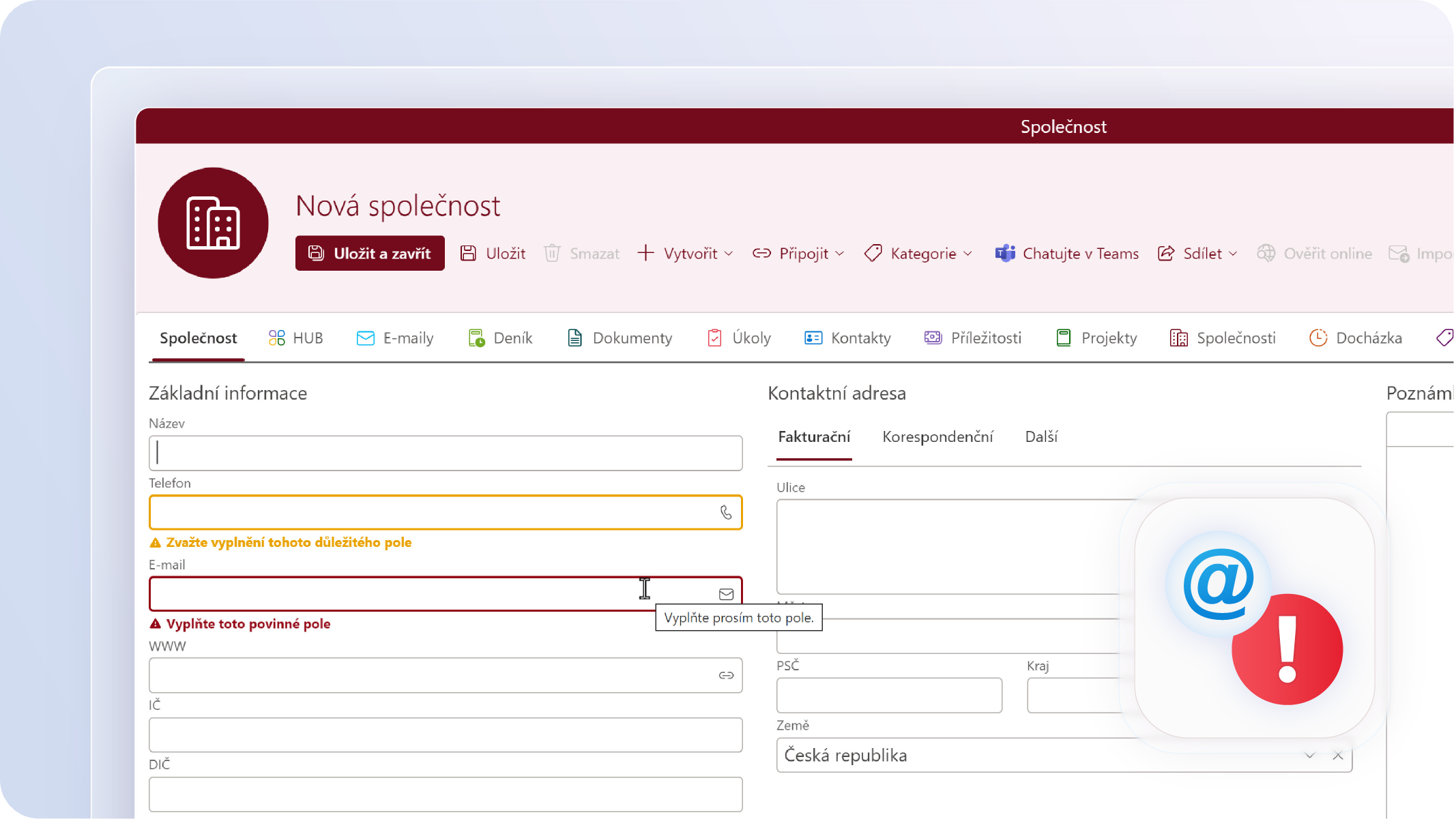
Task: Click the HUB tab icon
Action: click(276, 338)
